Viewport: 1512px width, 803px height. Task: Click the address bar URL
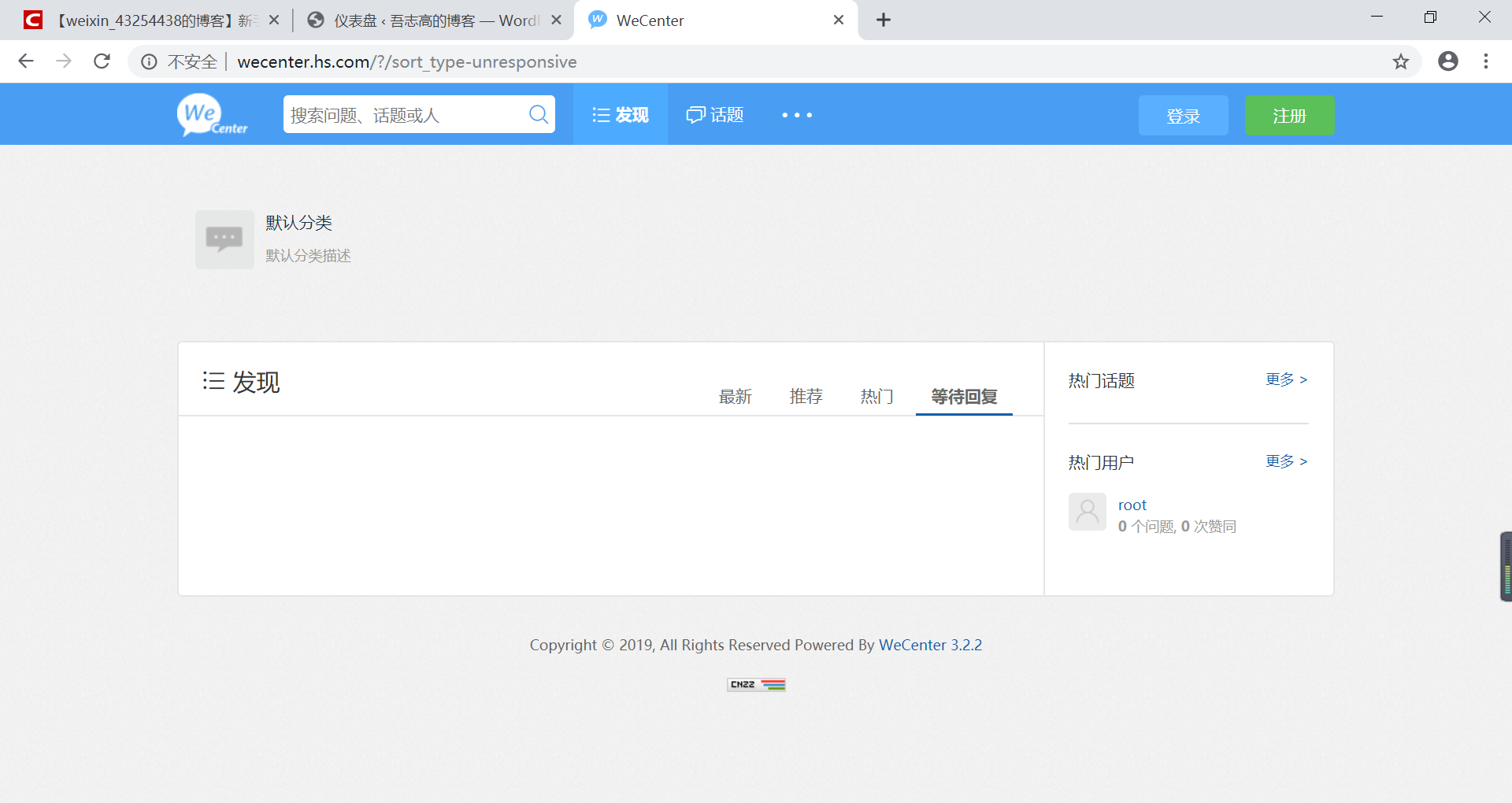(x=407, y=61)
